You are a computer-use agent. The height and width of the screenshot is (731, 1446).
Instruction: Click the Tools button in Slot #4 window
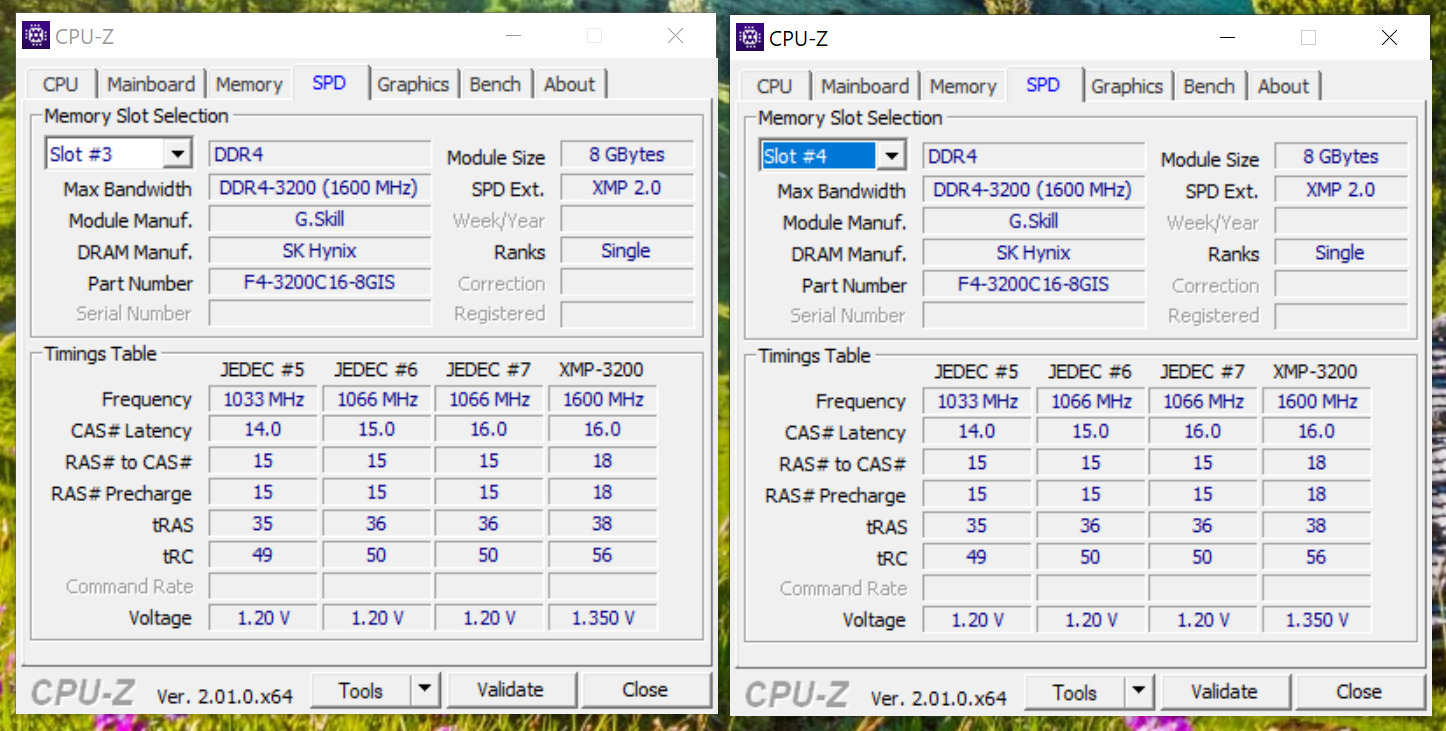pyautogui.click(x=1075, y=692)
